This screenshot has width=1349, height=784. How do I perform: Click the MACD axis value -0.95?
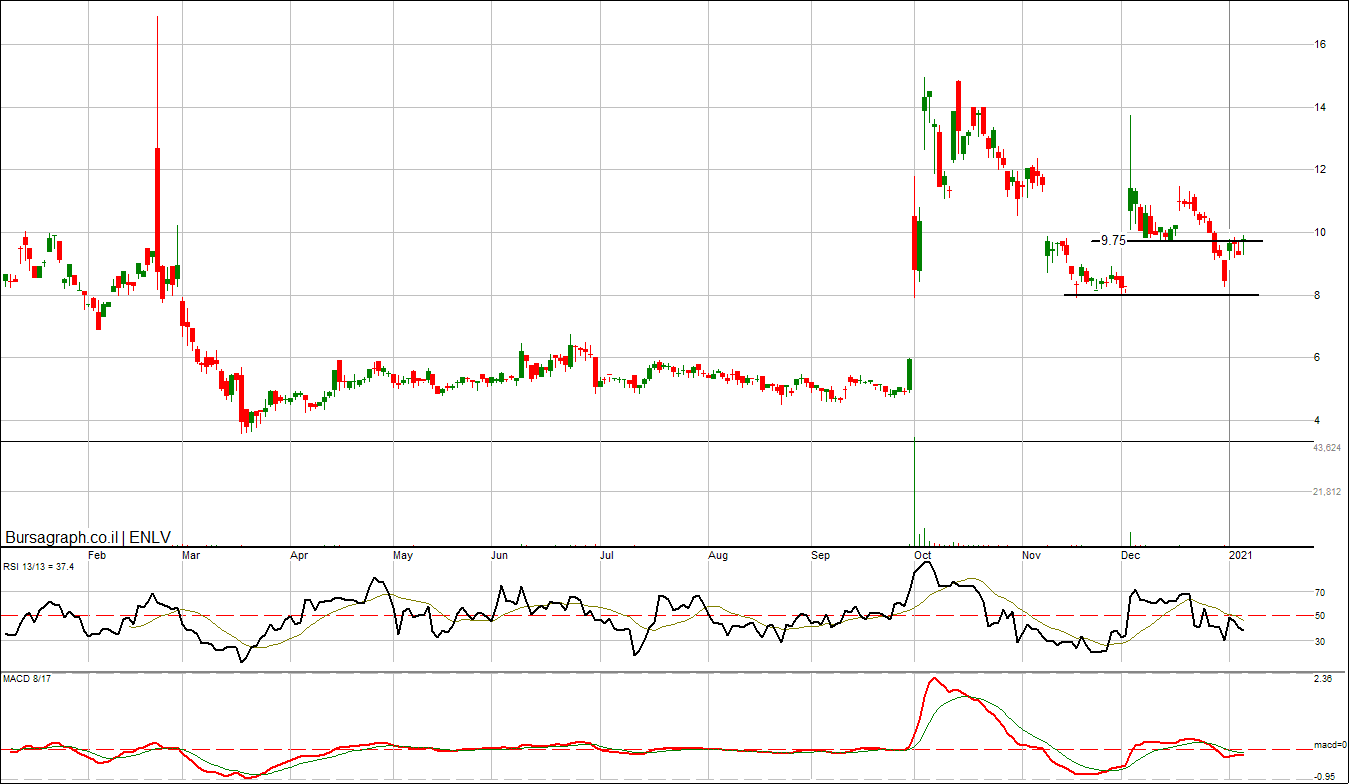(x=1324, y=776)
